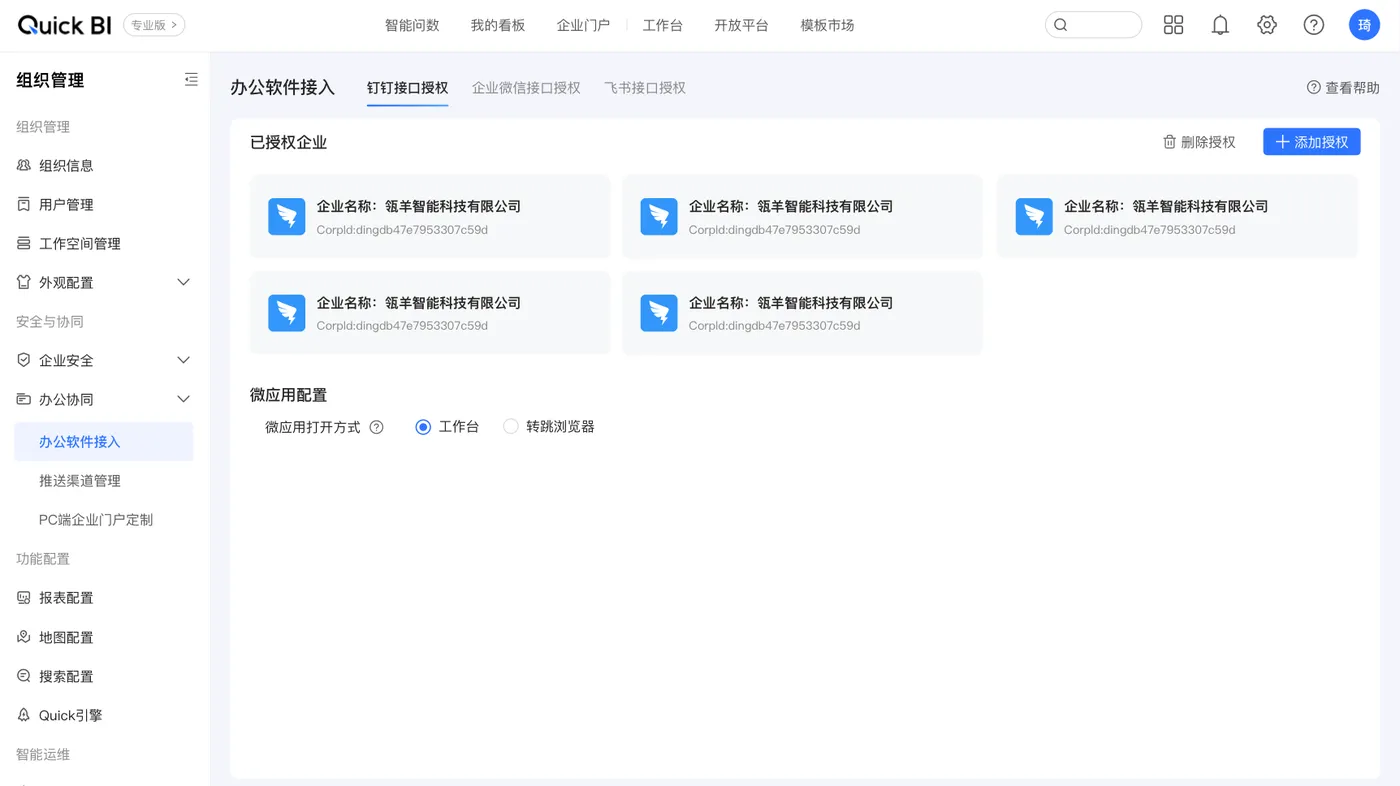Select the 工作台 radio option
Image resolution: width=1400 pixels, height=786 pixels.
423,427
